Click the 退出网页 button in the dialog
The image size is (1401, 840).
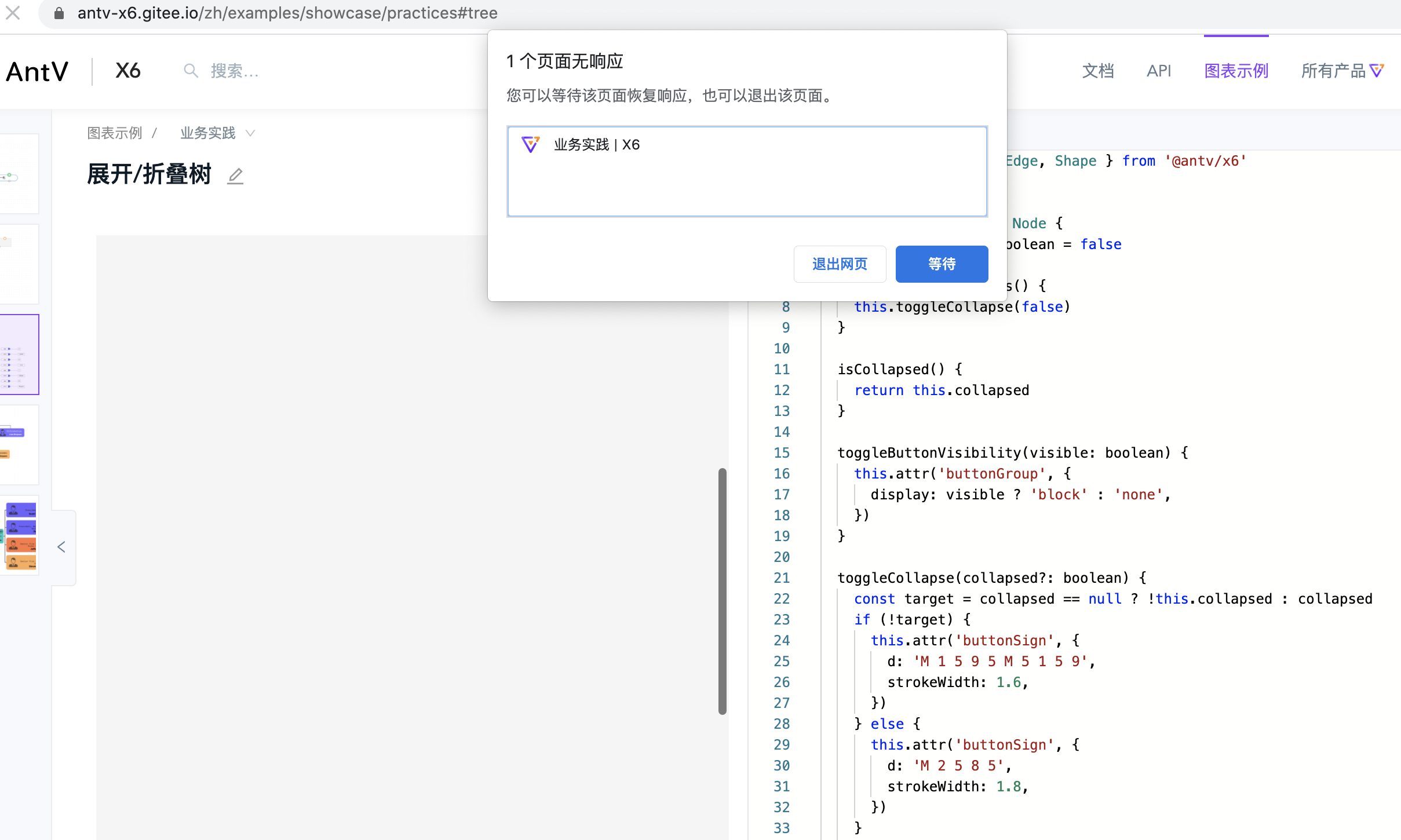[x=840, y=264]
